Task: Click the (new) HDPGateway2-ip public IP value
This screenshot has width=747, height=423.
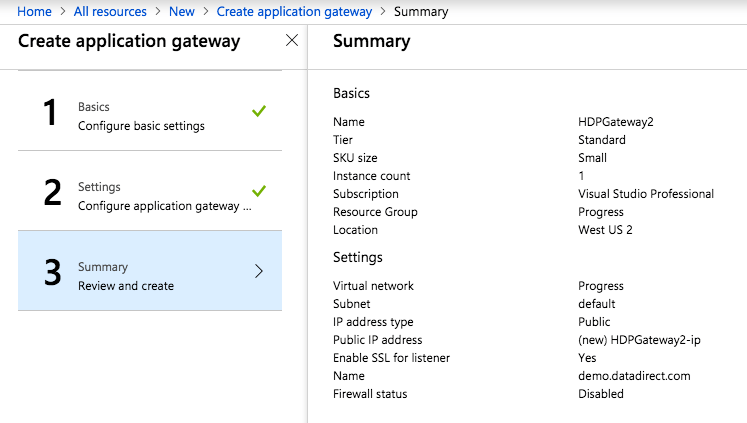Action: pyautogui.click(x=639, y=340)
